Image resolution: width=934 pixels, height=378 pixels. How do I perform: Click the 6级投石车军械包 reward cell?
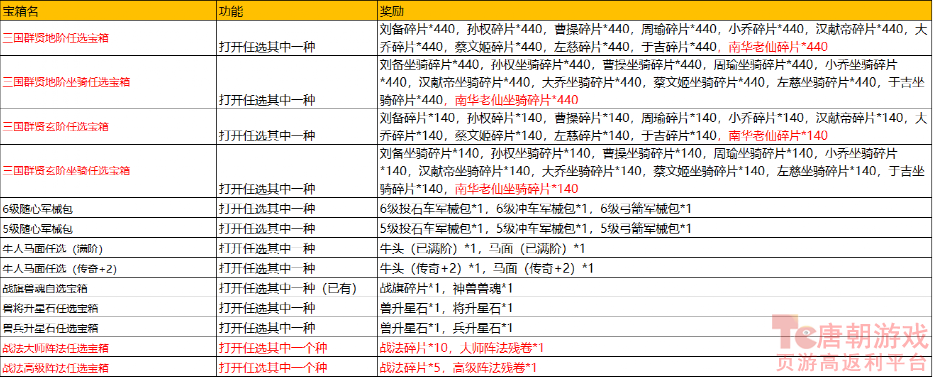654,208
